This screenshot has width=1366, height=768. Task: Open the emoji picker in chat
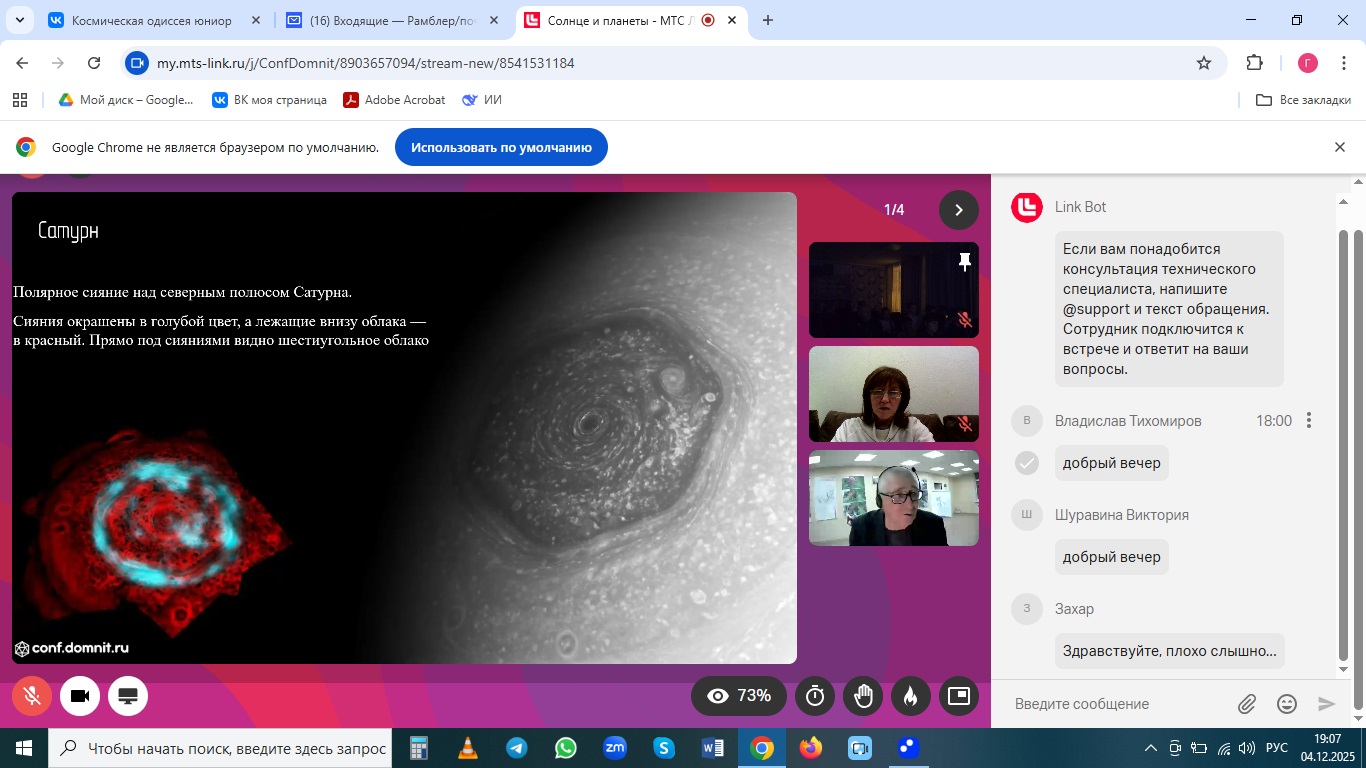[1287, 704]
